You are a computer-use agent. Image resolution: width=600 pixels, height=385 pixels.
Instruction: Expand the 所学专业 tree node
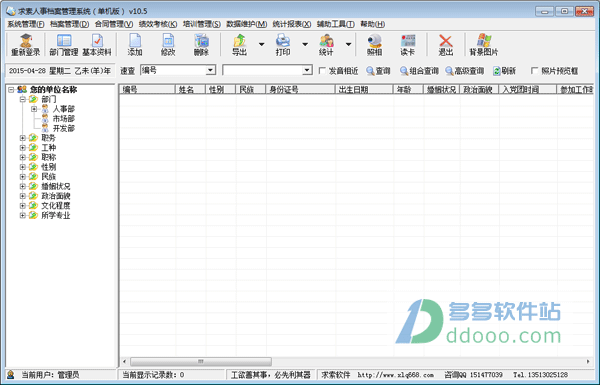coord(23,215)
